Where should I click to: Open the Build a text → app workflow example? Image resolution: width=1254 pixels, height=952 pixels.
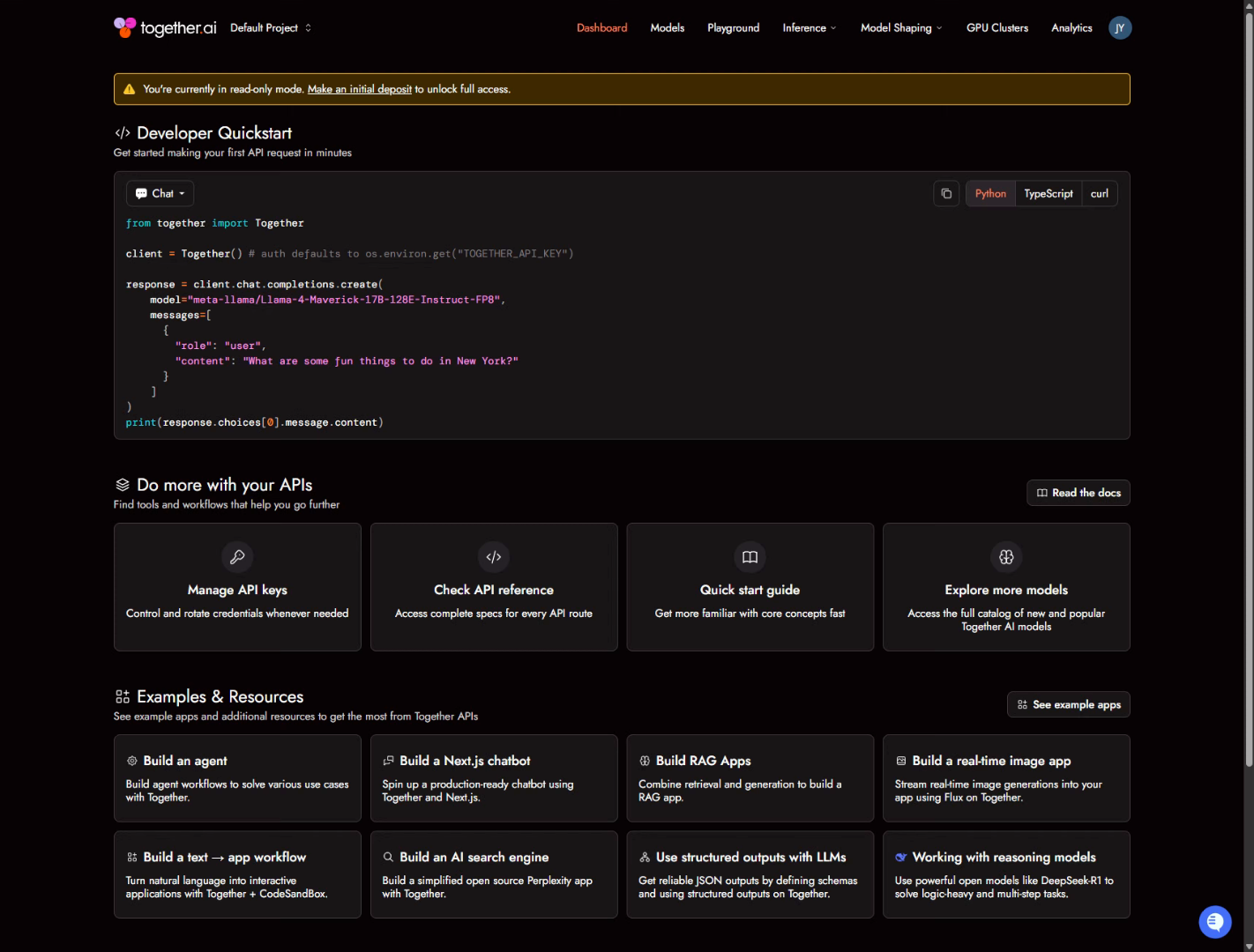(237, 874)
